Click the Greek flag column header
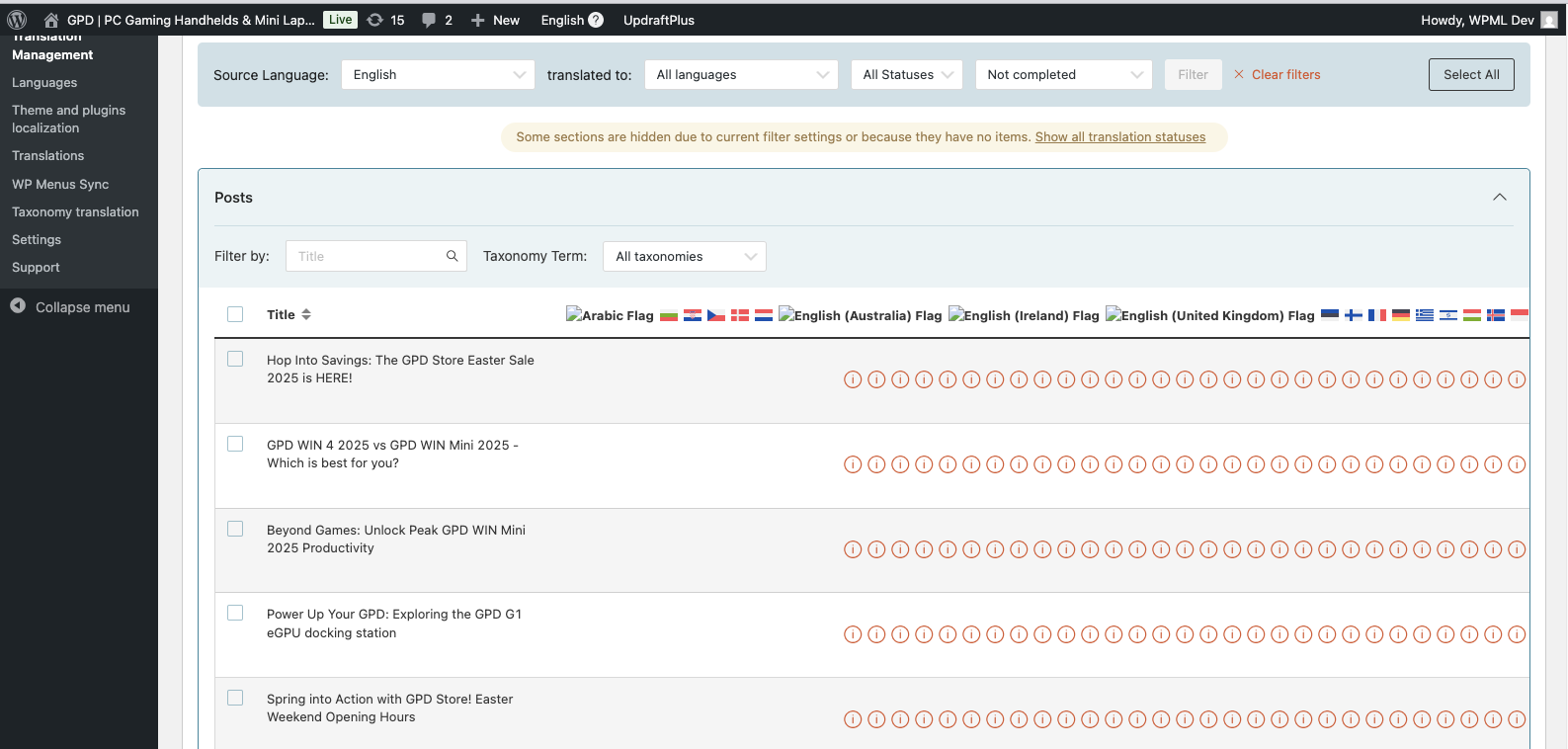The width and height of the screenshot is (1568, 749). [1425, 315]
